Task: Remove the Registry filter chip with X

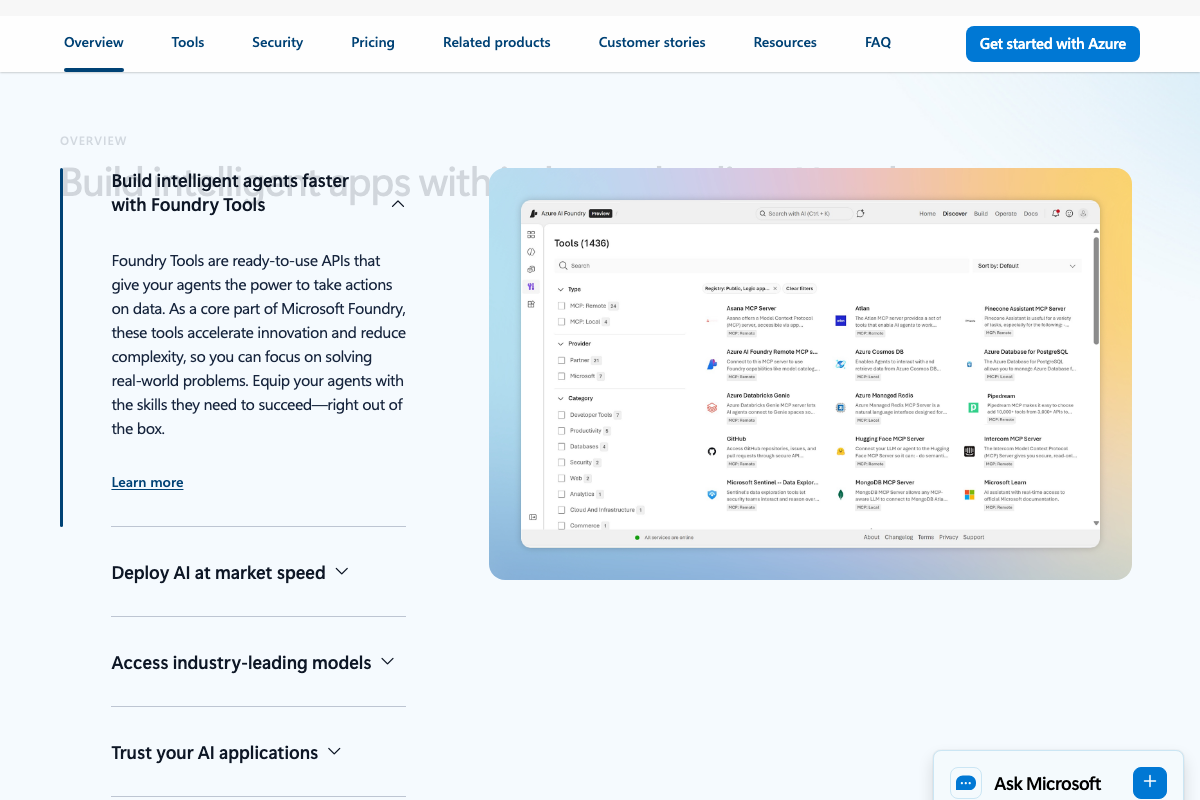Action: pos(775,288)
